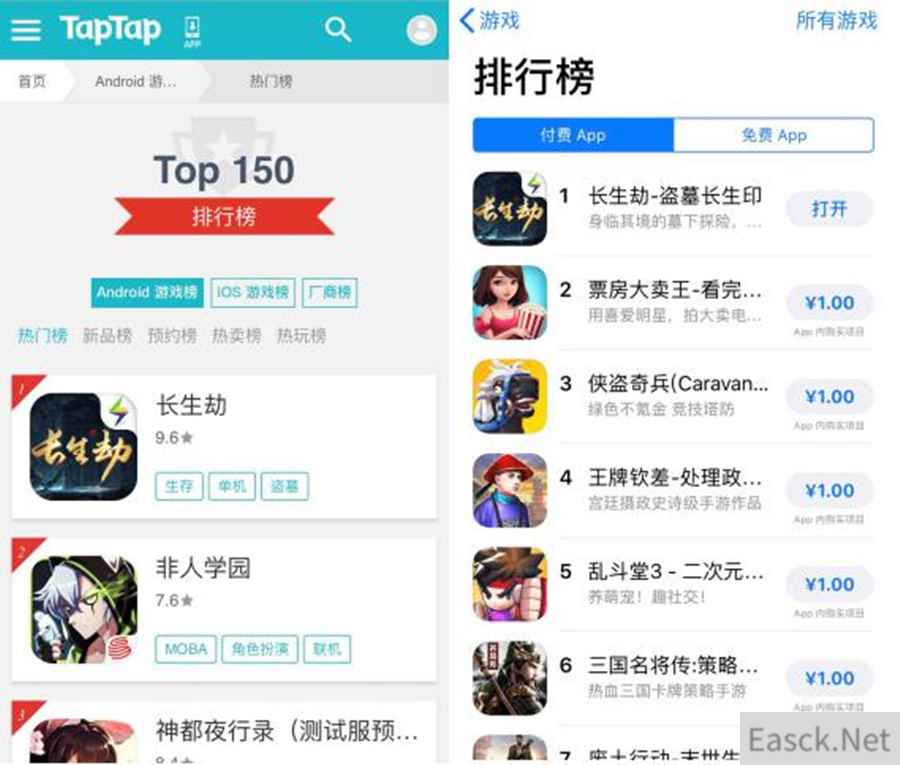This screenshot has width=900, height=765.
Task: Tap the search magnifier icon
Action: [338, 29]
